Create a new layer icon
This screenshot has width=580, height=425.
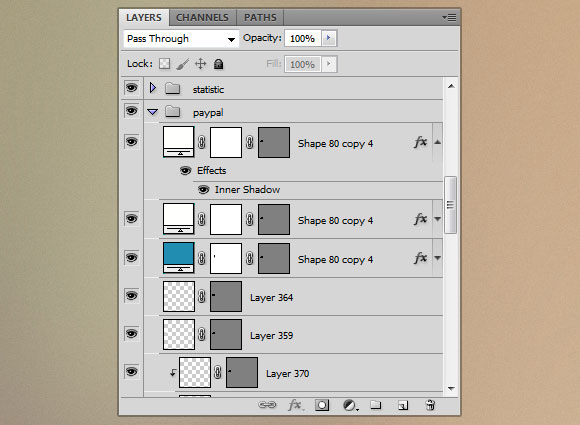click(403, 405)
